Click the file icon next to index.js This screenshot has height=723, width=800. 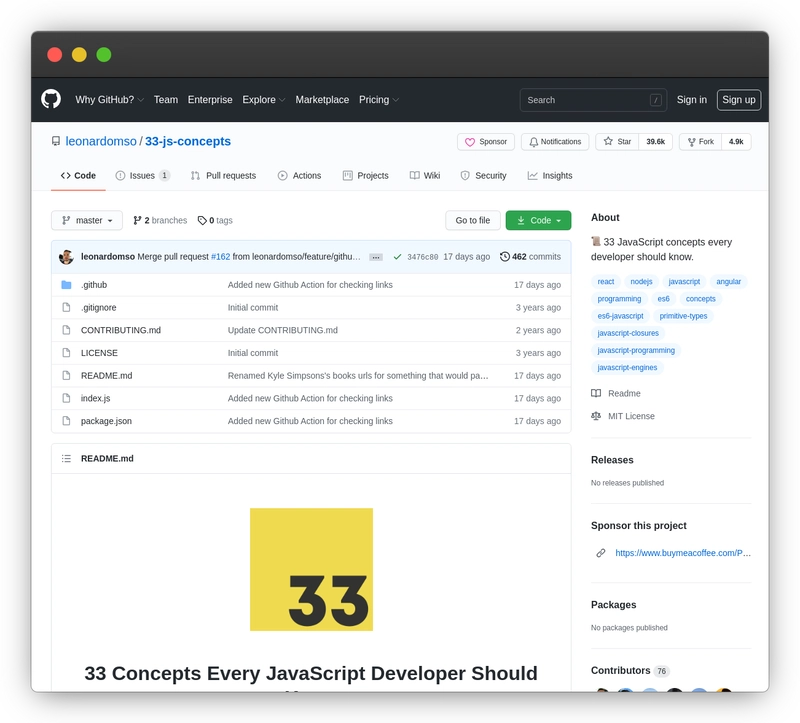click(x=66, y=398)
